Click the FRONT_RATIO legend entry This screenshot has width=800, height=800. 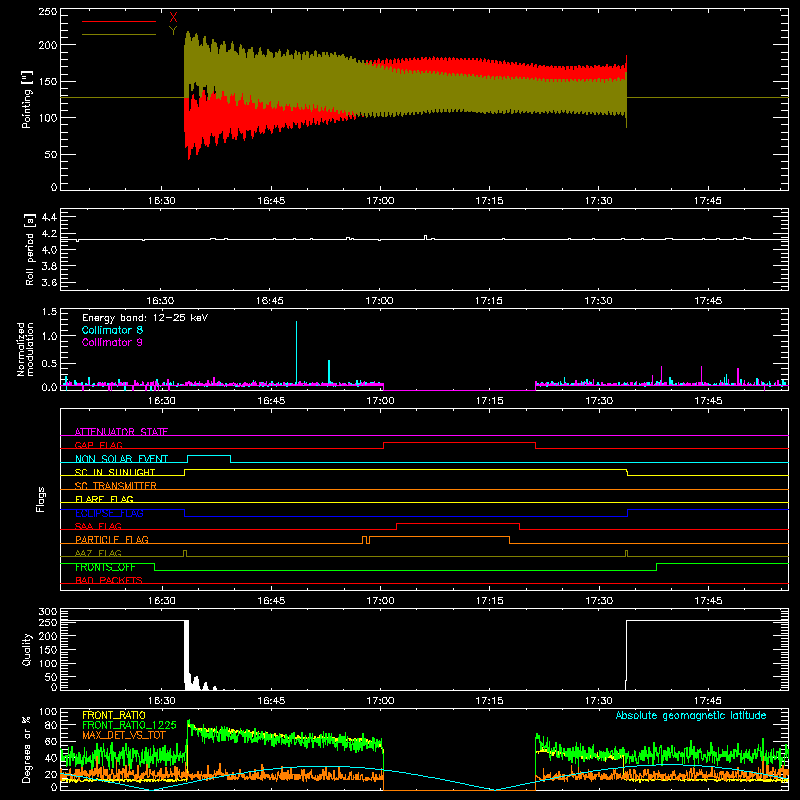(x=114, y=715)
